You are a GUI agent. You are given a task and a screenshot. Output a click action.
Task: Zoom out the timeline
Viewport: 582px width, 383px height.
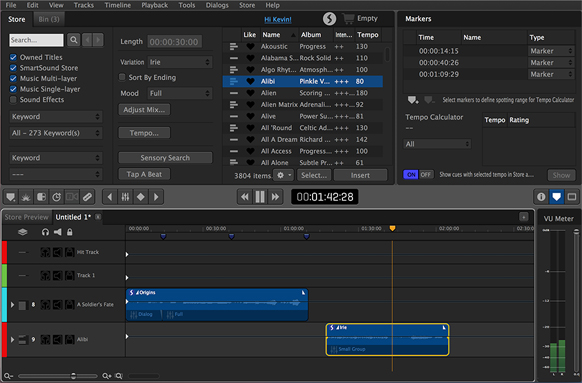coord(8,376)
